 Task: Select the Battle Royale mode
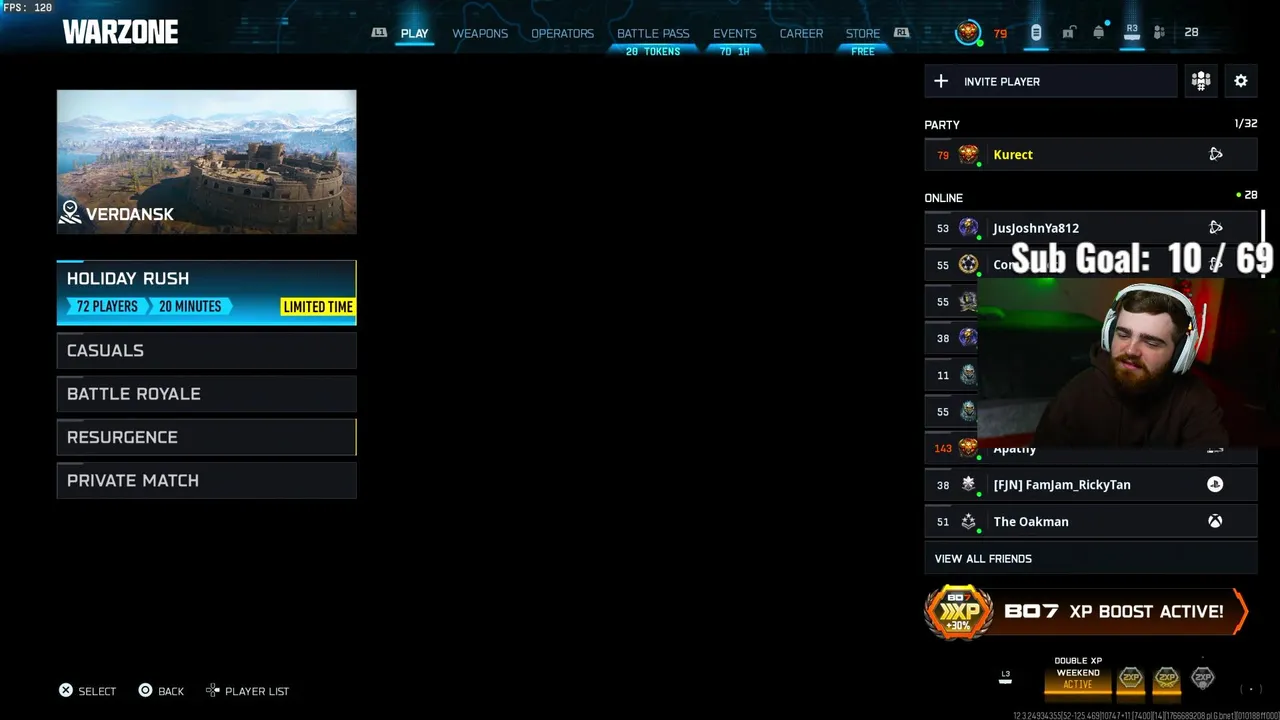(x=207, y=394)
